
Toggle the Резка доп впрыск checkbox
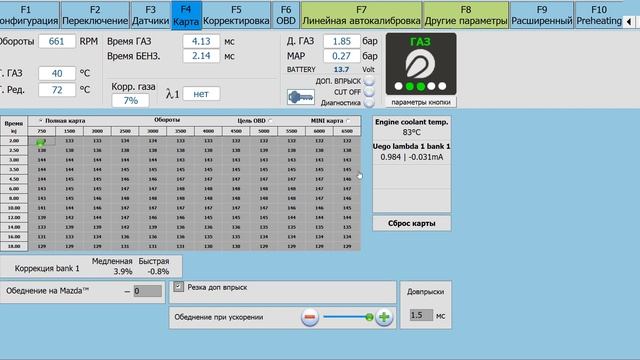(178, 287)
